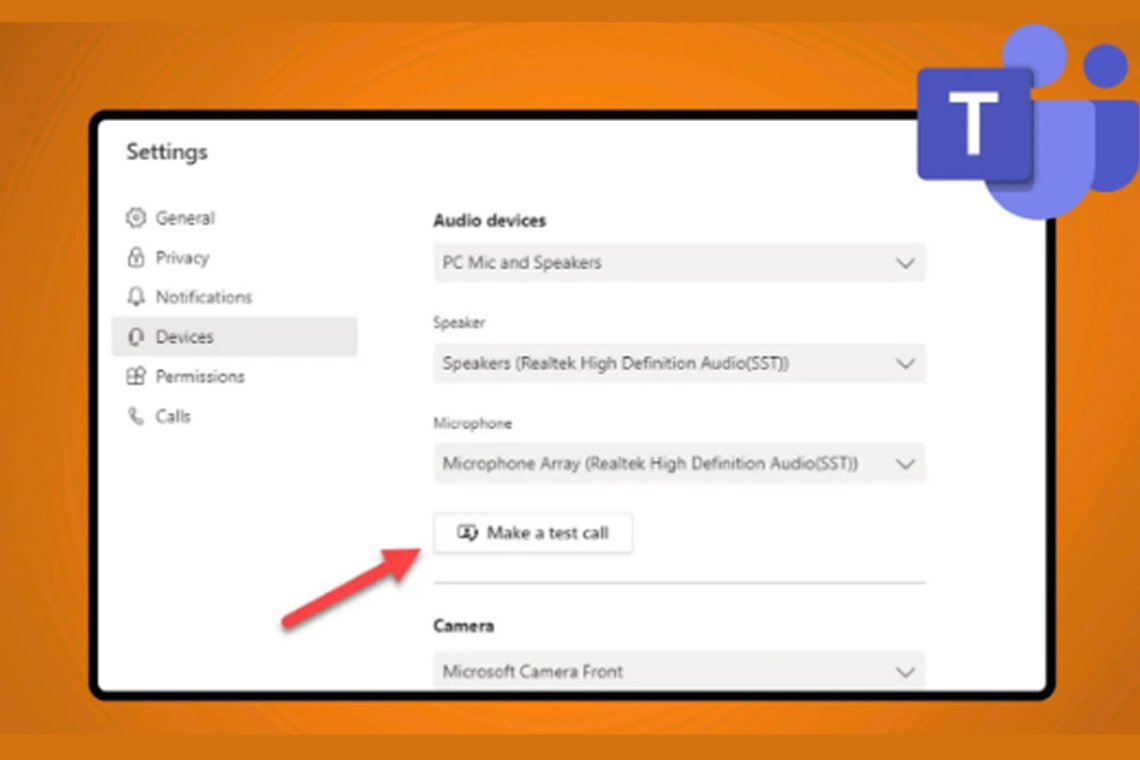
Task: Click the General settings gear icon
Action: 134,218
